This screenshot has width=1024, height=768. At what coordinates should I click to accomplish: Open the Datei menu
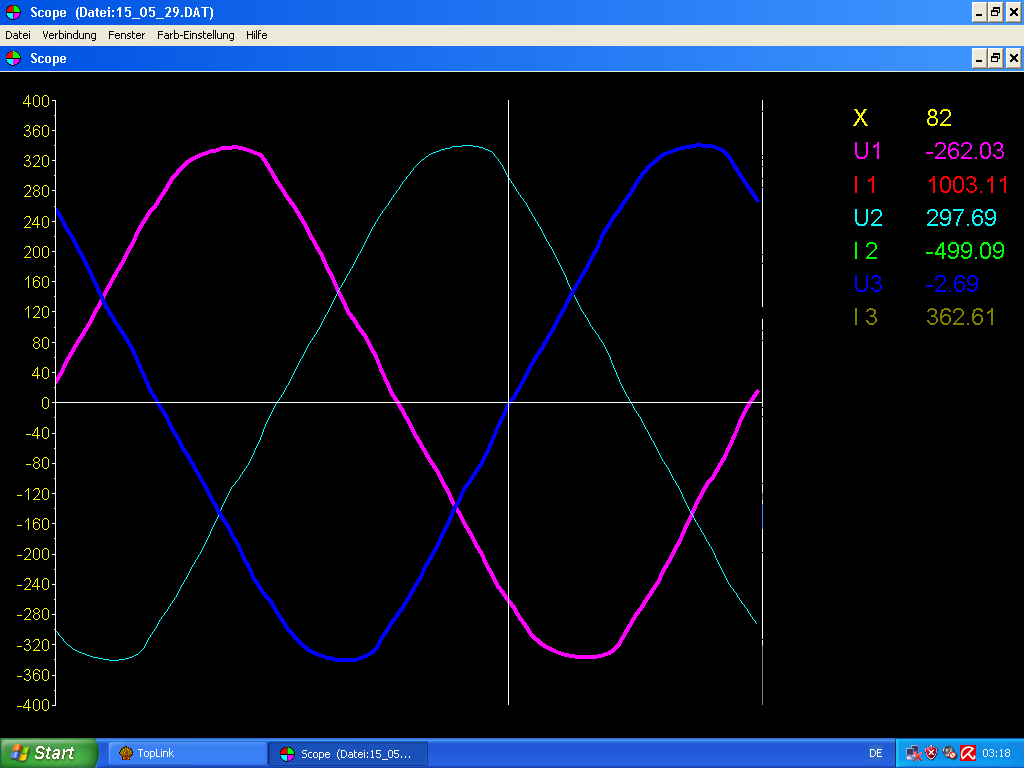[18, 35]
